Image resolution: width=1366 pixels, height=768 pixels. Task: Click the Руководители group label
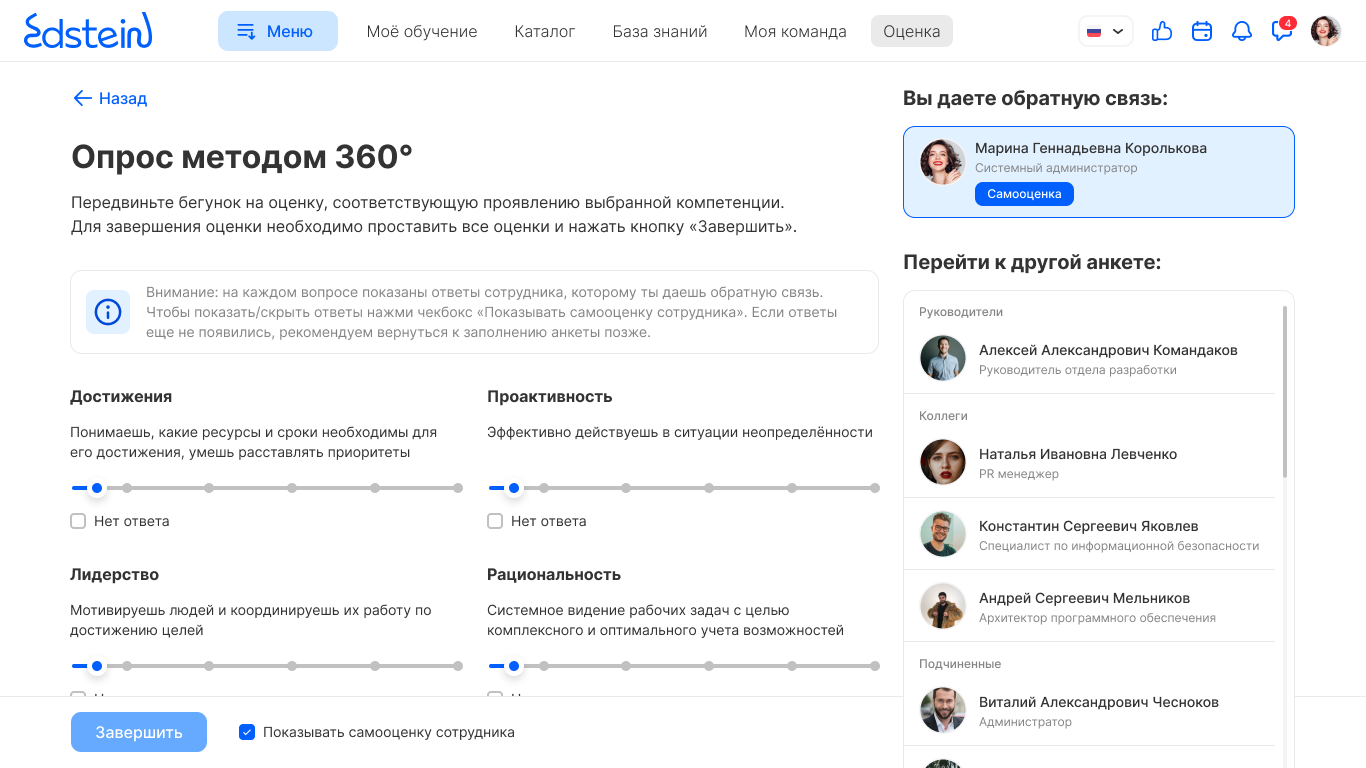point(961,312)
